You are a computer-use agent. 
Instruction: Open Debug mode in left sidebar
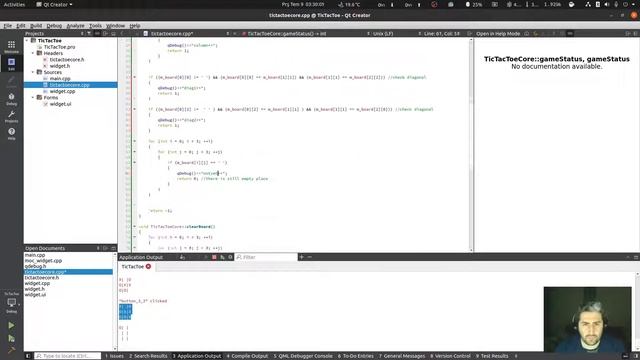(11, 99)
